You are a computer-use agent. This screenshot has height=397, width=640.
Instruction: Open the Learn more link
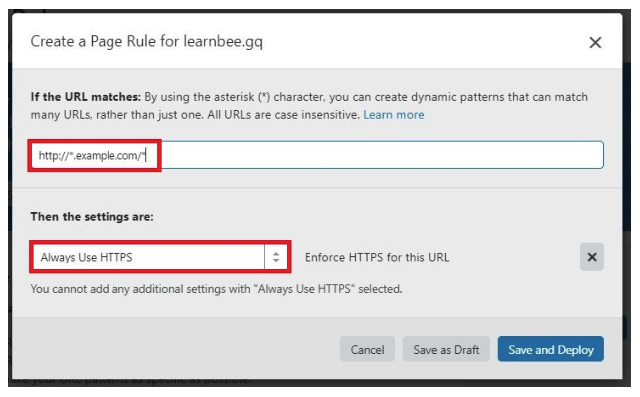tap(393, 115)
